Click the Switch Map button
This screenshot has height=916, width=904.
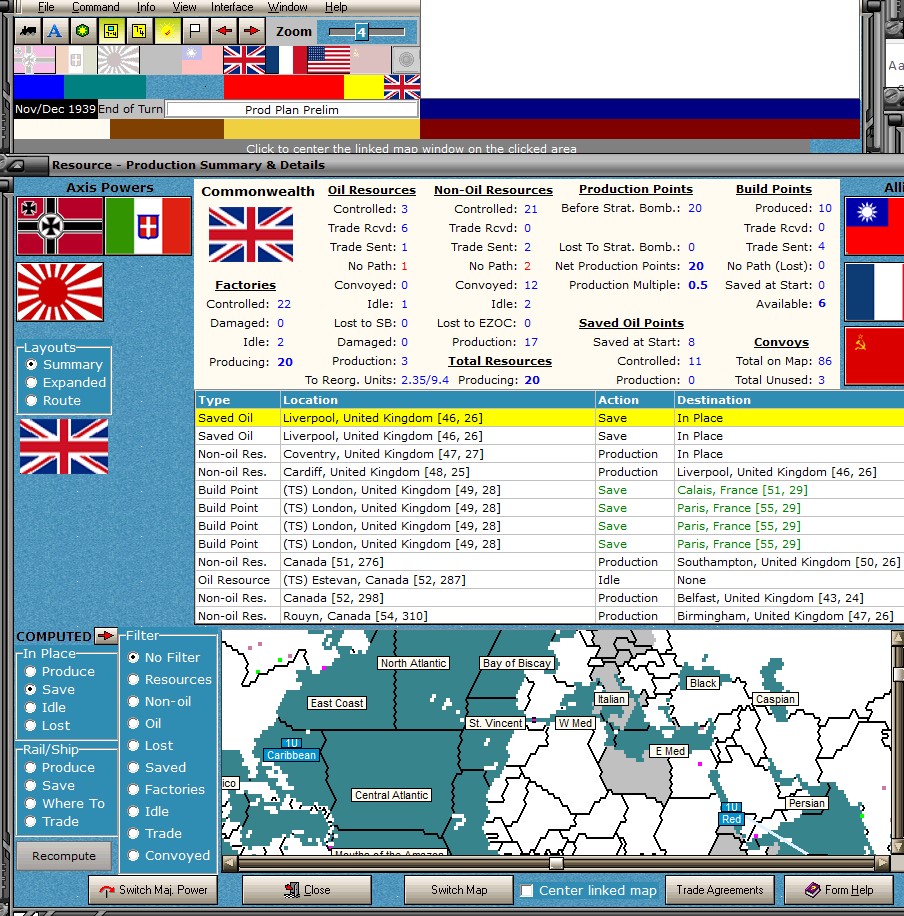[x=459, y=890]
